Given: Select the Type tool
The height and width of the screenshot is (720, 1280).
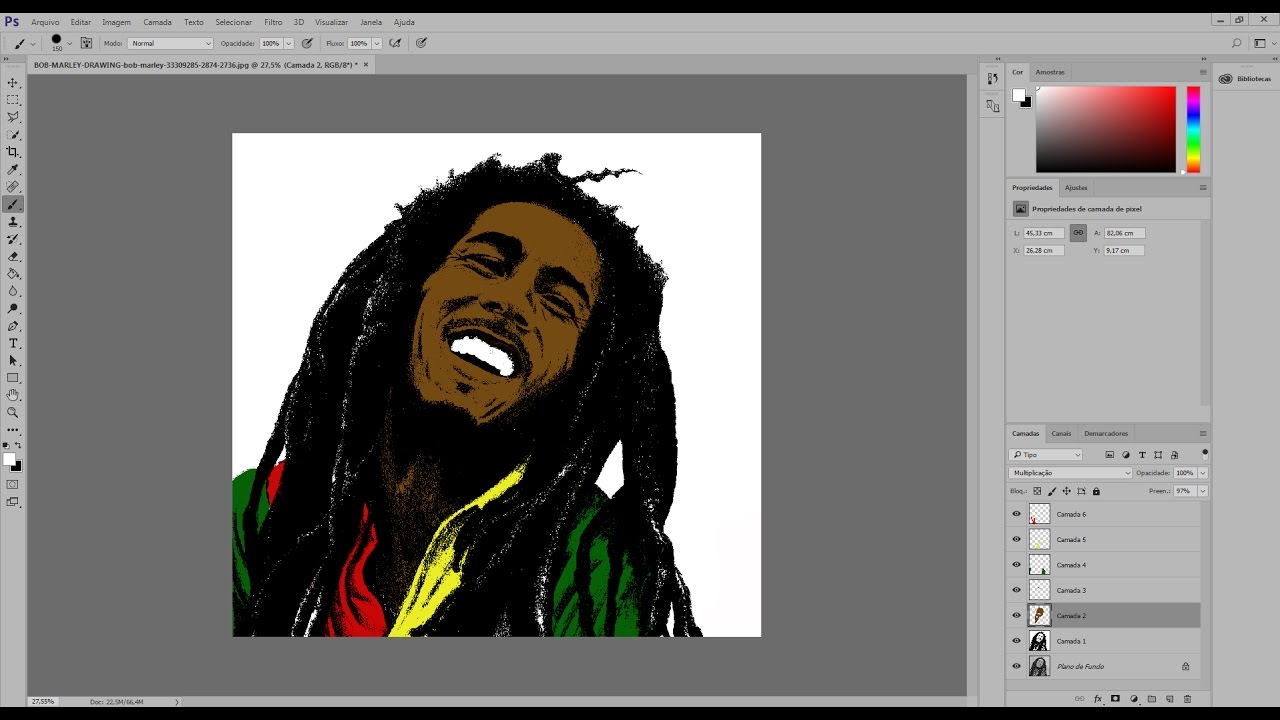Looking at the screenshot, I should pyautogui.click(x=13, y=343).
